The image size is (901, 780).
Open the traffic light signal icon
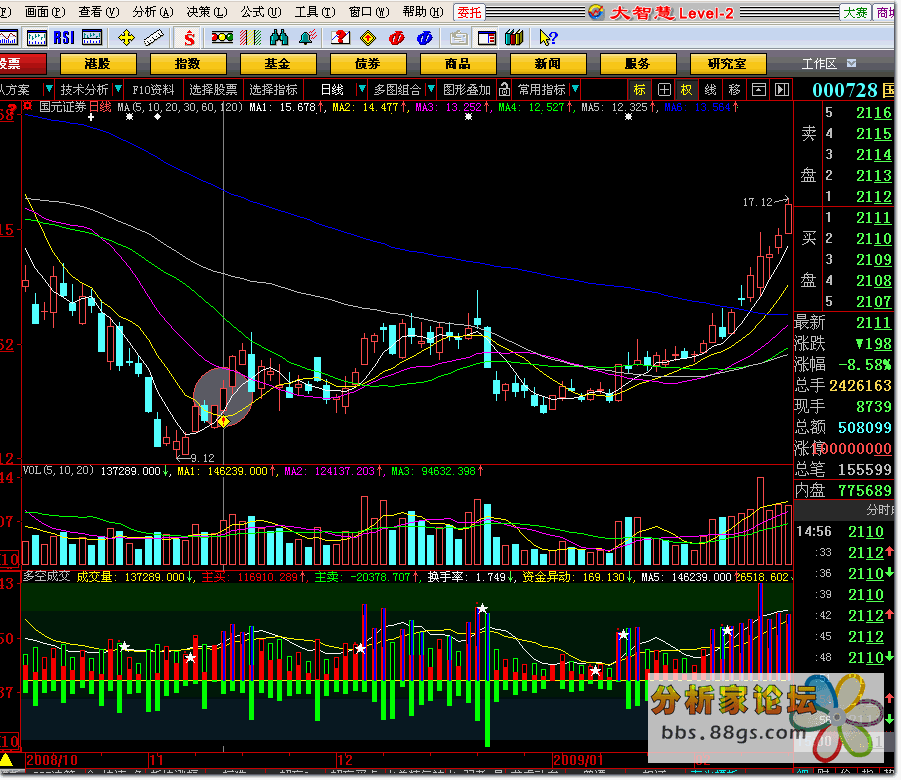click(x=222, y=38)
